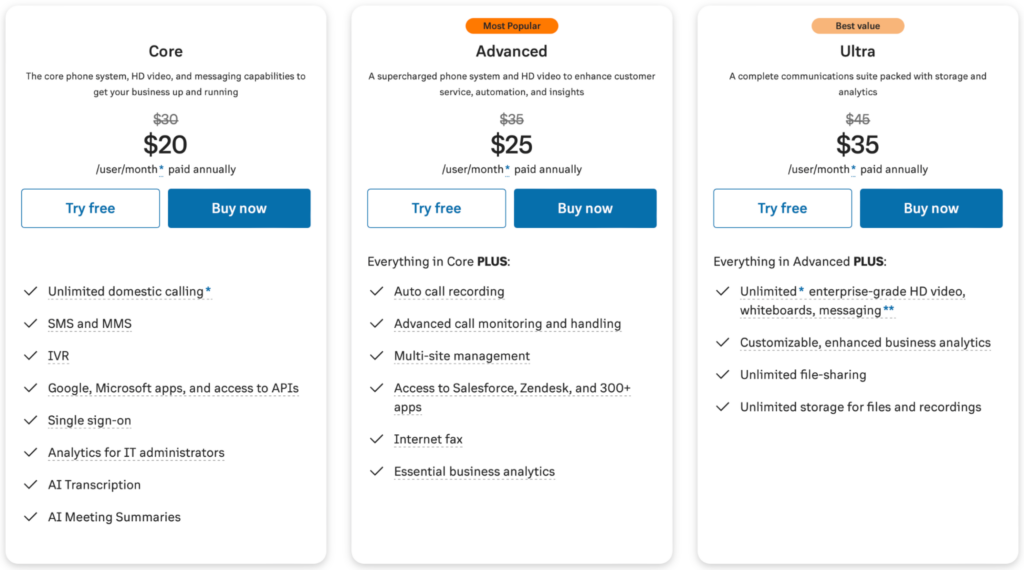This screenshot has width=1024, height=570.
Task: Select SMS and MMS feature link
Action: (x=90, y=324)
